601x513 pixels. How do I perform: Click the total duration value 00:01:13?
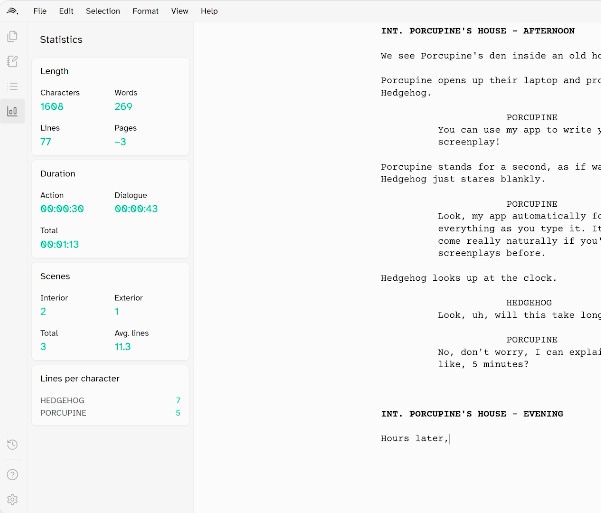pos(60,244)
